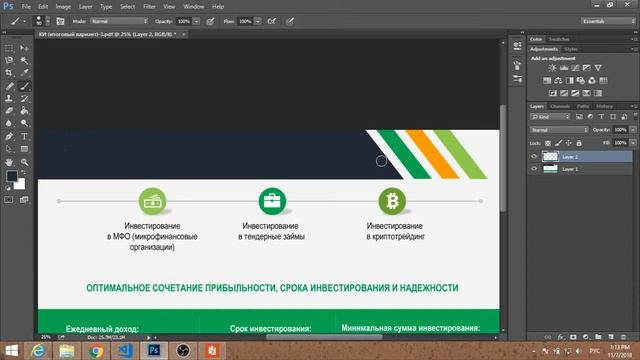This screenshot has height=360, width=640.
Task: Open Brush Preset picker dropdown
Action: click(x=48, y=21)
